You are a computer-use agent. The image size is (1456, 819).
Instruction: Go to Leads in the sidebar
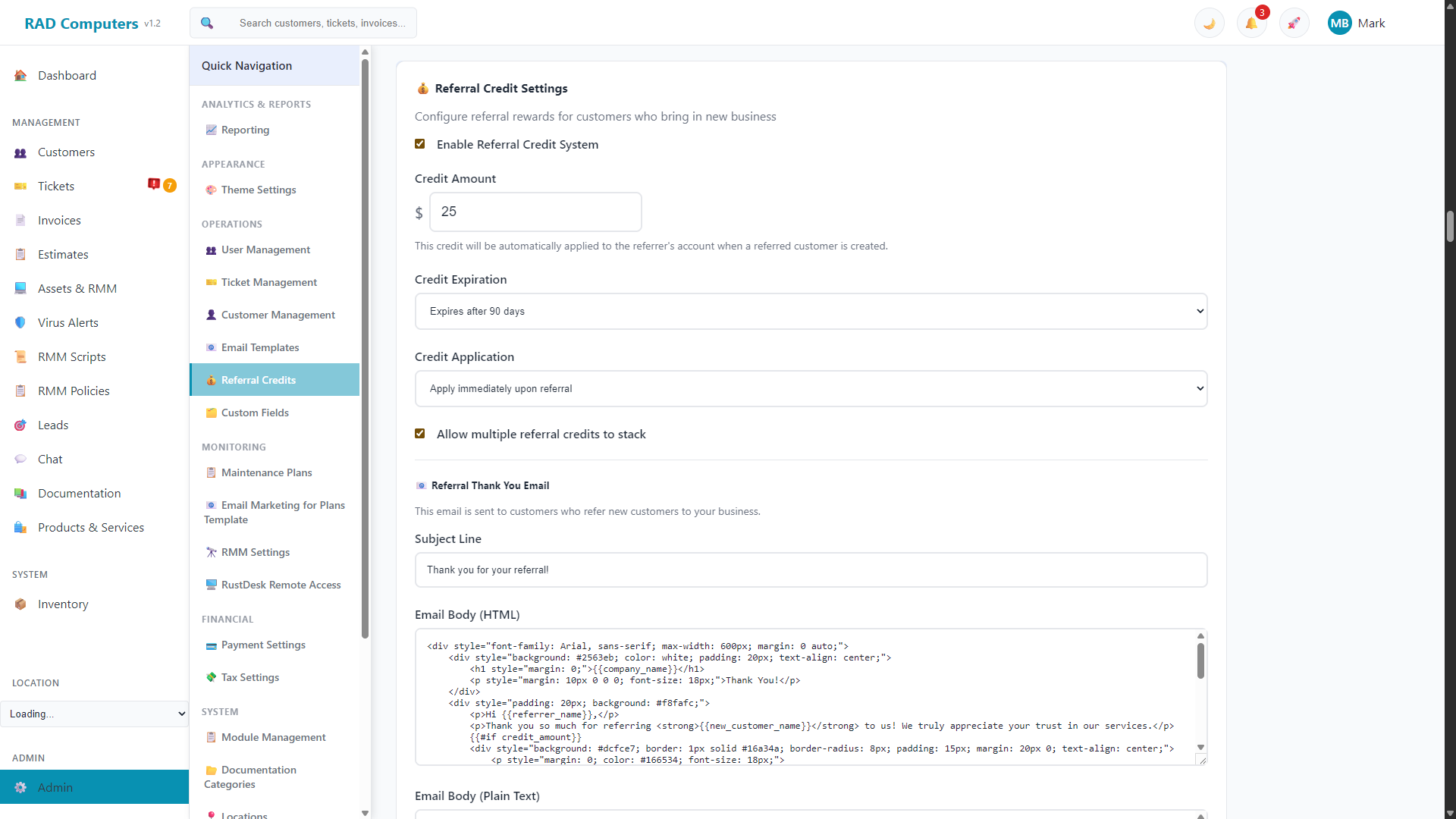52,425
